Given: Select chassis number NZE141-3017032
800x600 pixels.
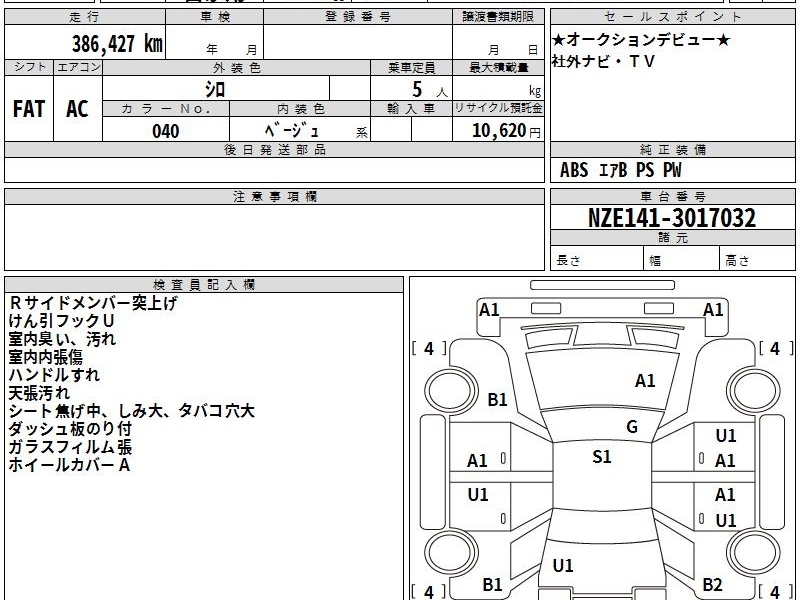Looking at the screenshot, I should pos(672,218).
